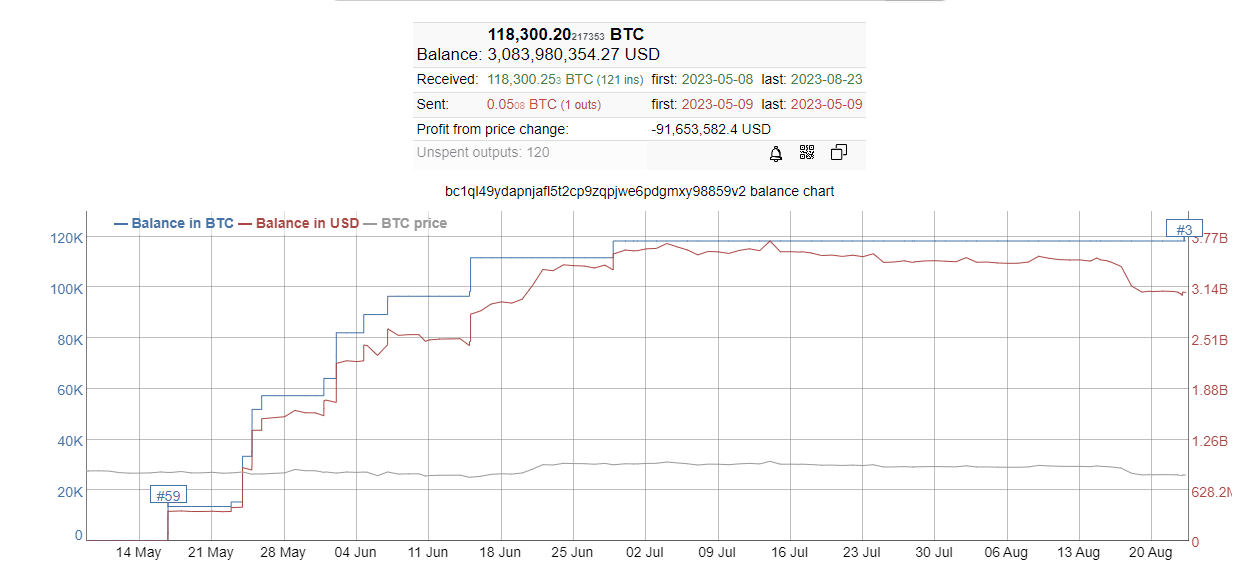Toggle the Balance in BTC legend series

coord(174,223)
